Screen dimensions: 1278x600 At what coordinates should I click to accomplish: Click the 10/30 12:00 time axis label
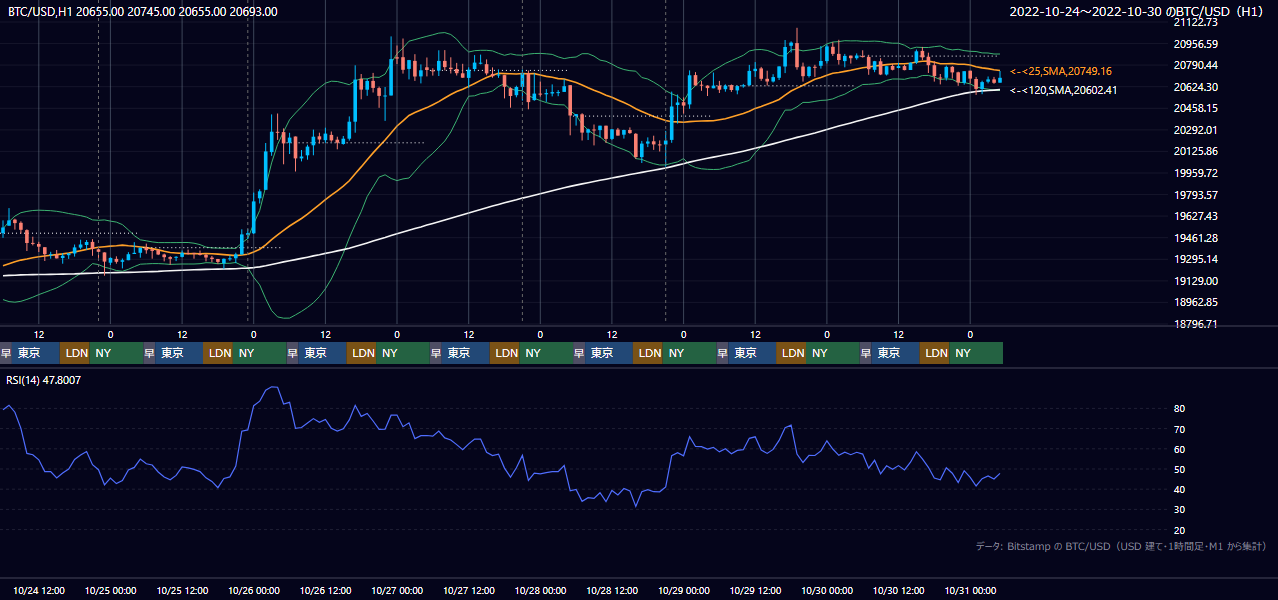pyautogui.click(x=899, y=591)
